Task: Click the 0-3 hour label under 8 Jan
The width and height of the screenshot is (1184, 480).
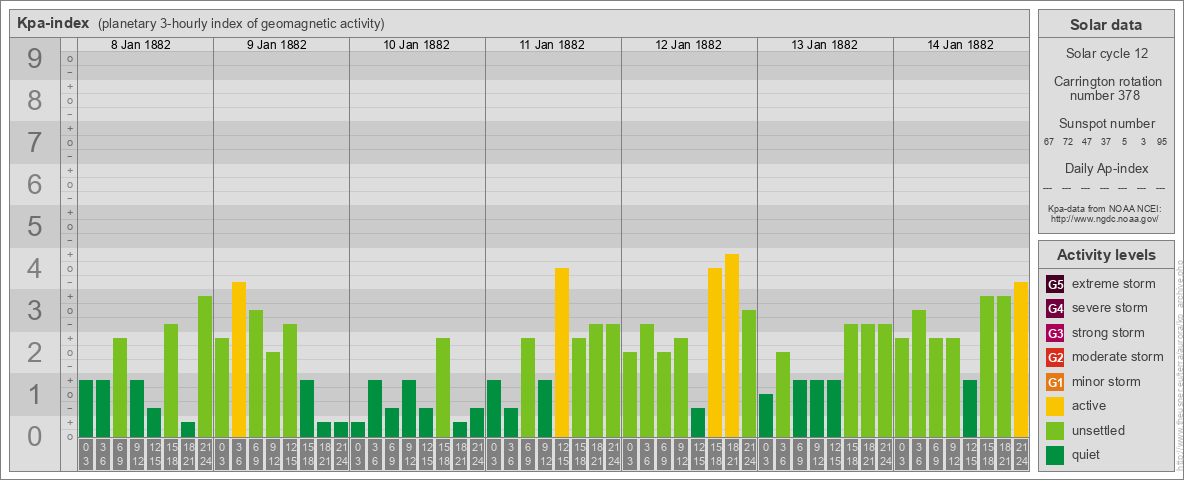Action: (85, 454)
